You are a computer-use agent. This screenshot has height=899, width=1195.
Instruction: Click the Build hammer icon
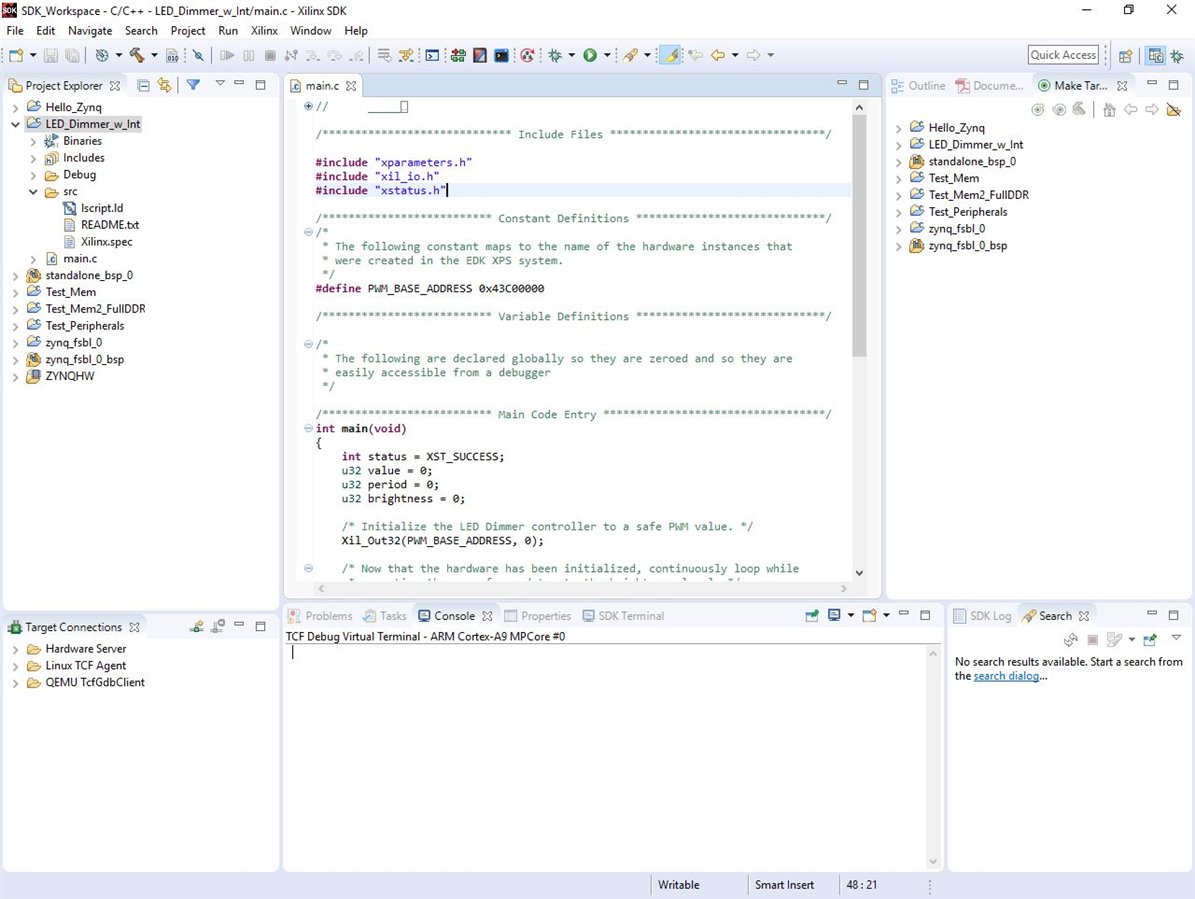pos(137,56)
